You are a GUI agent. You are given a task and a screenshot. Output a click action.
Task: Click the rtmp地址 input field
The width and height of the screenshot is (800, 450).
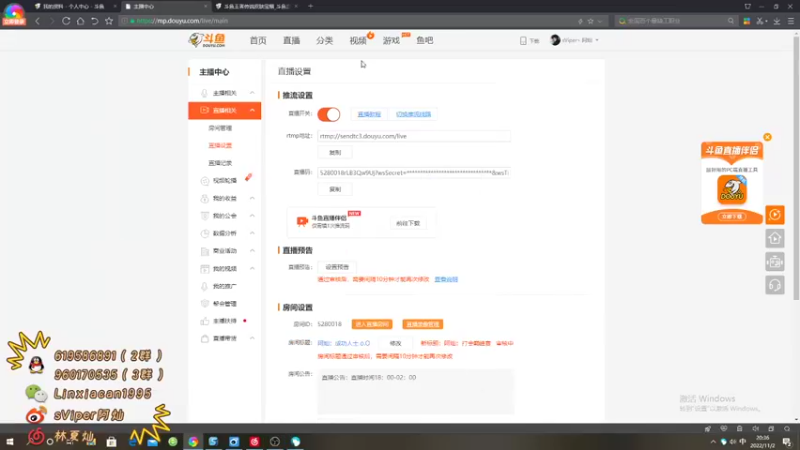[414, 136]
